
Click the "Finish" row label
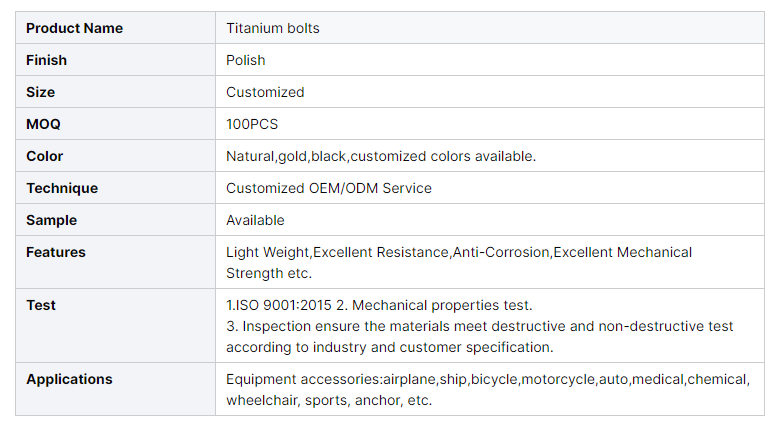[x=47, y=60]
